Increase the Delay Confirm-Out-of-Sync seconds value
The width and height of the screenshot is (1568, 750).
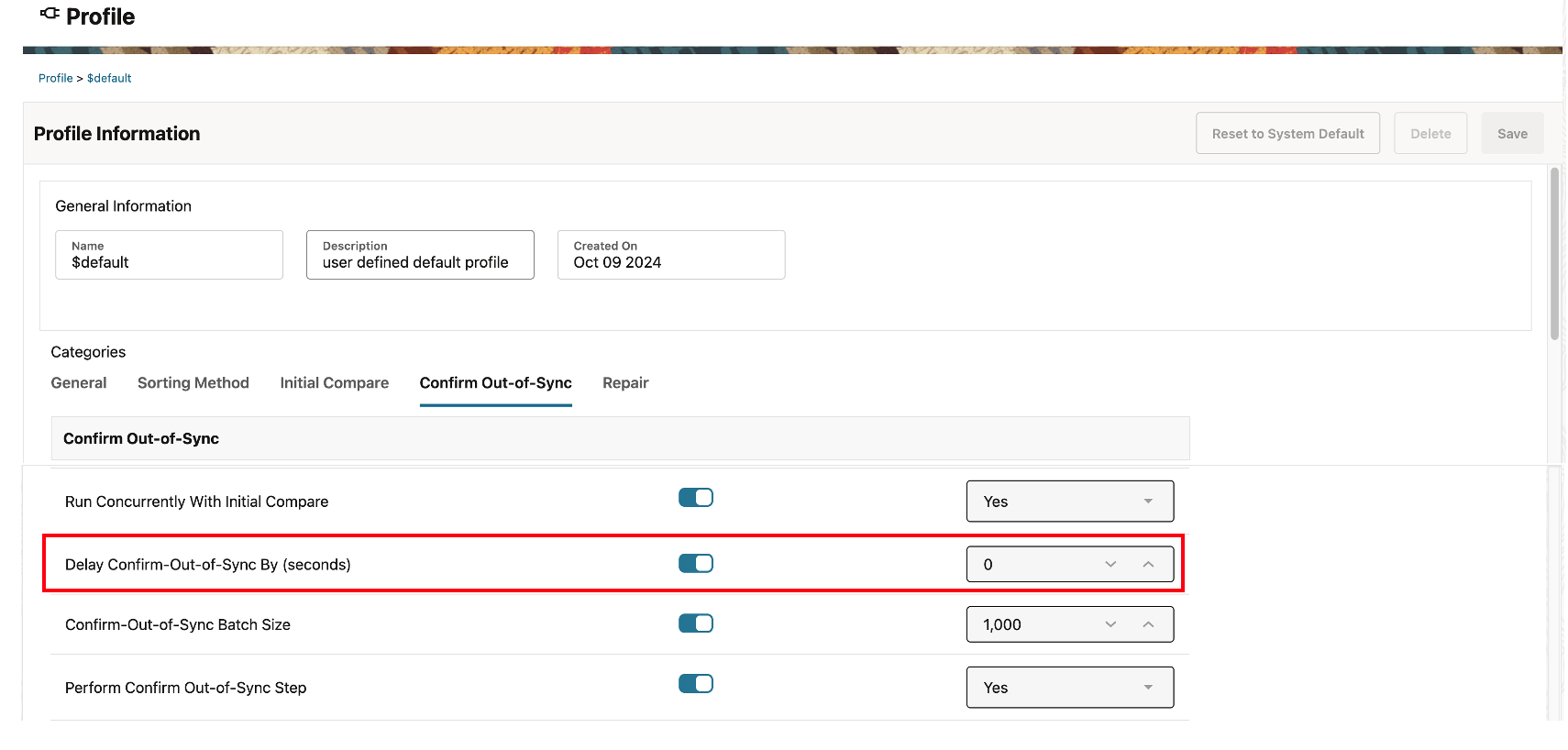(1148, 565)
